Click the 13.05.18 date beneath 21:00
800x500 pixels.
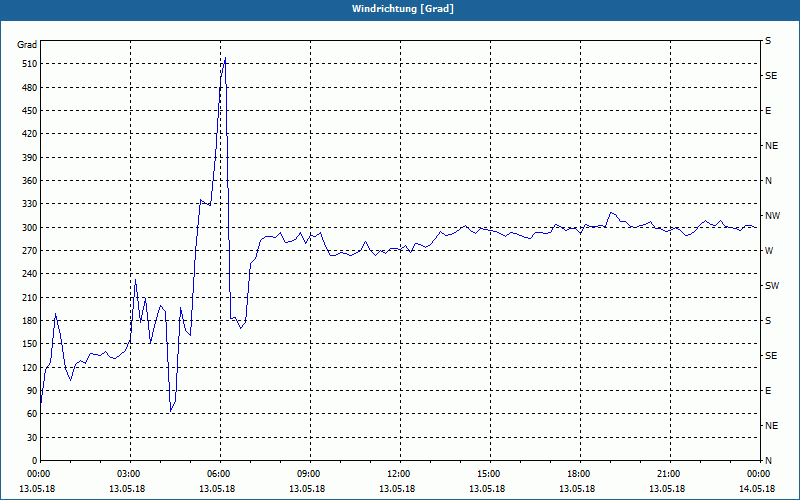click(667, 489)
